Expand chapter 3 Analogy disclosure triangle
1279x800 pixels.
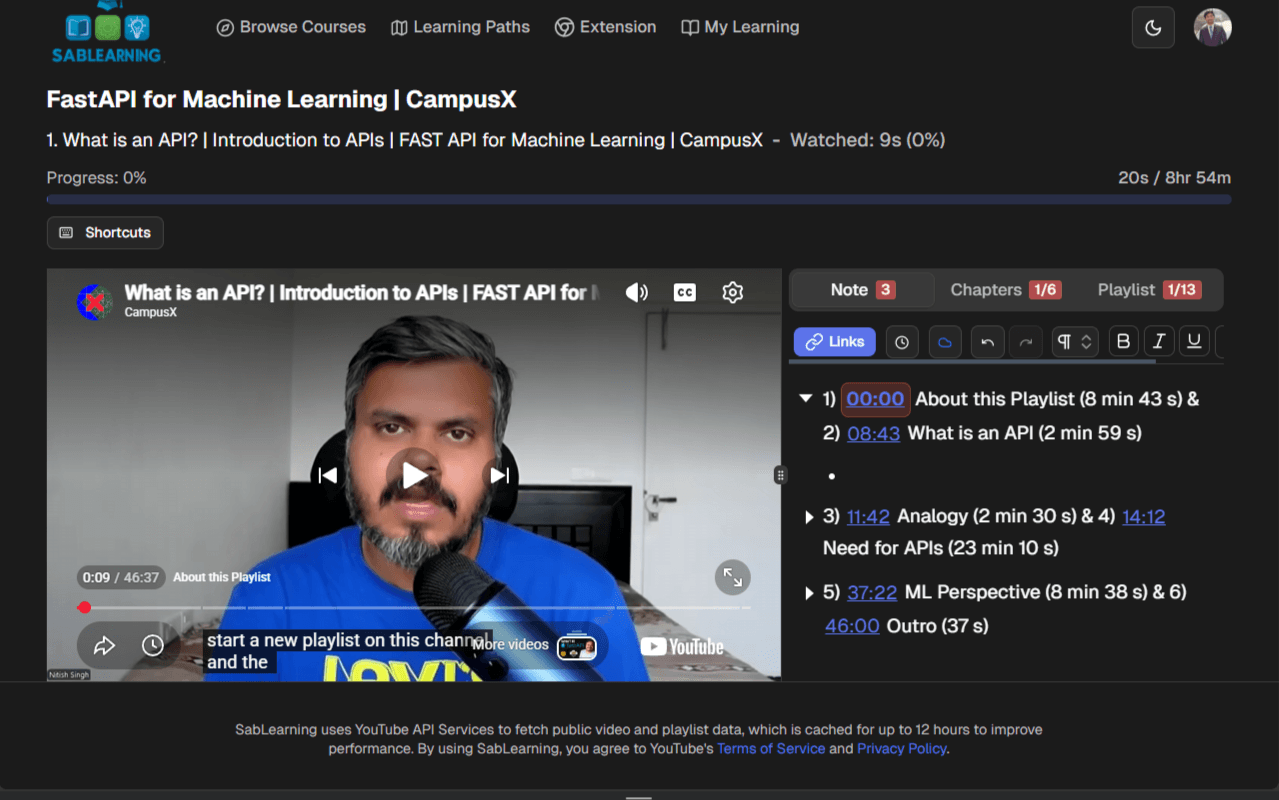(x=808, y=516)
